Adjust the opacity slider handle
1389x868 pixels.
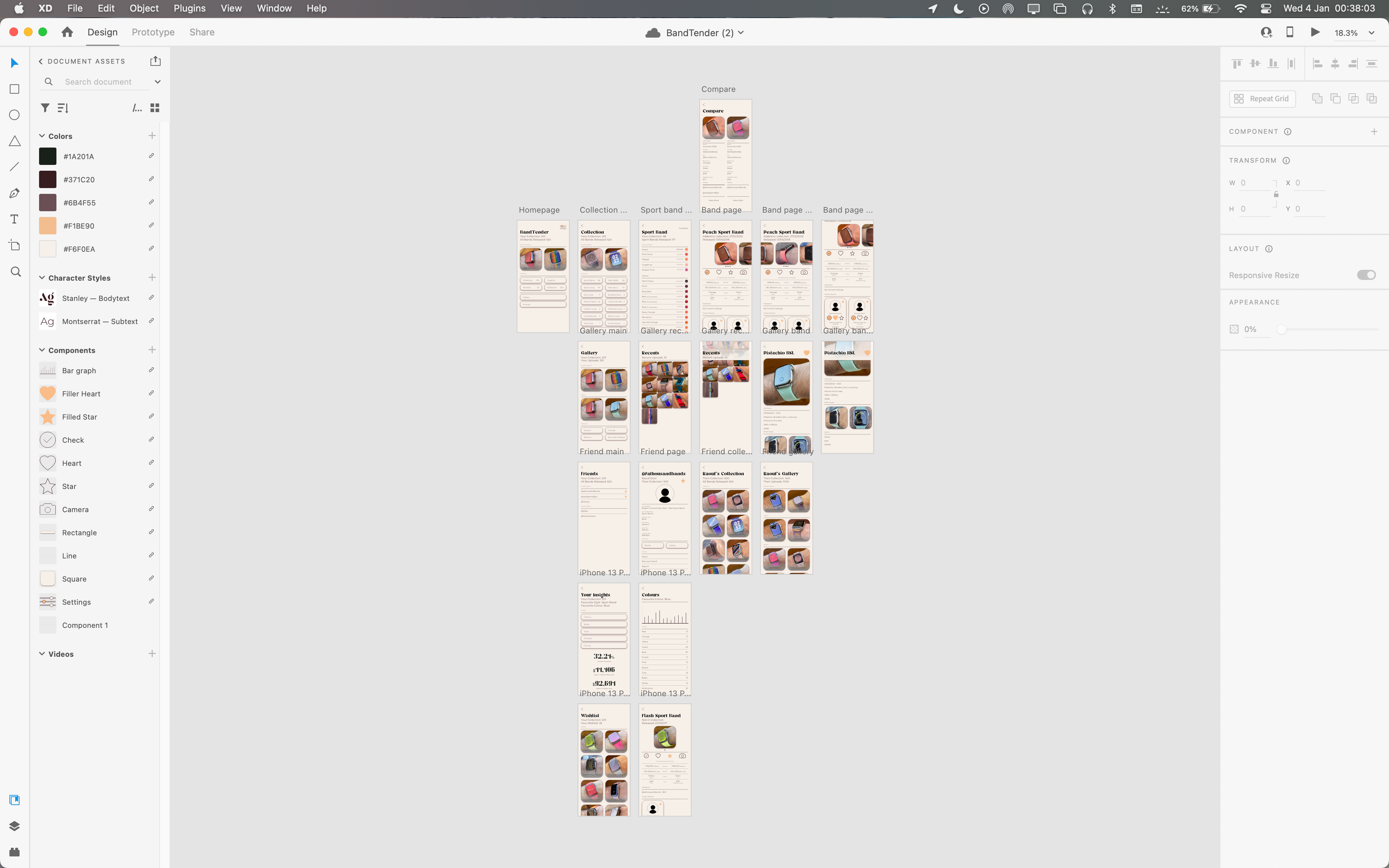tap(1281, 329)
